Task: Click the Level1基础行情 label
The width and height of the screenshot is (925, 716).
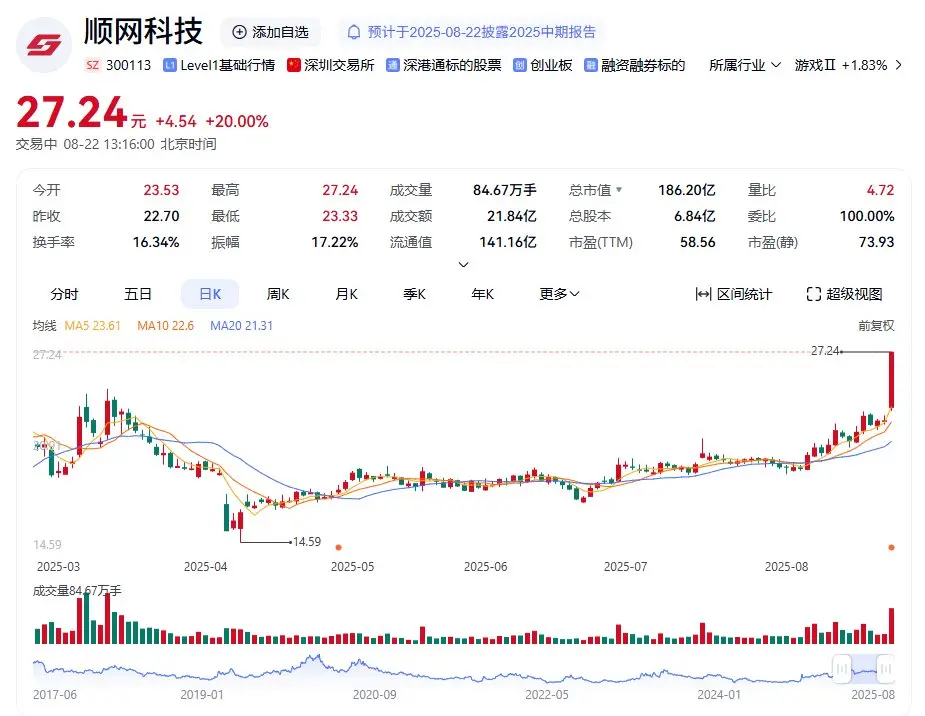Action: coord(228,65)
